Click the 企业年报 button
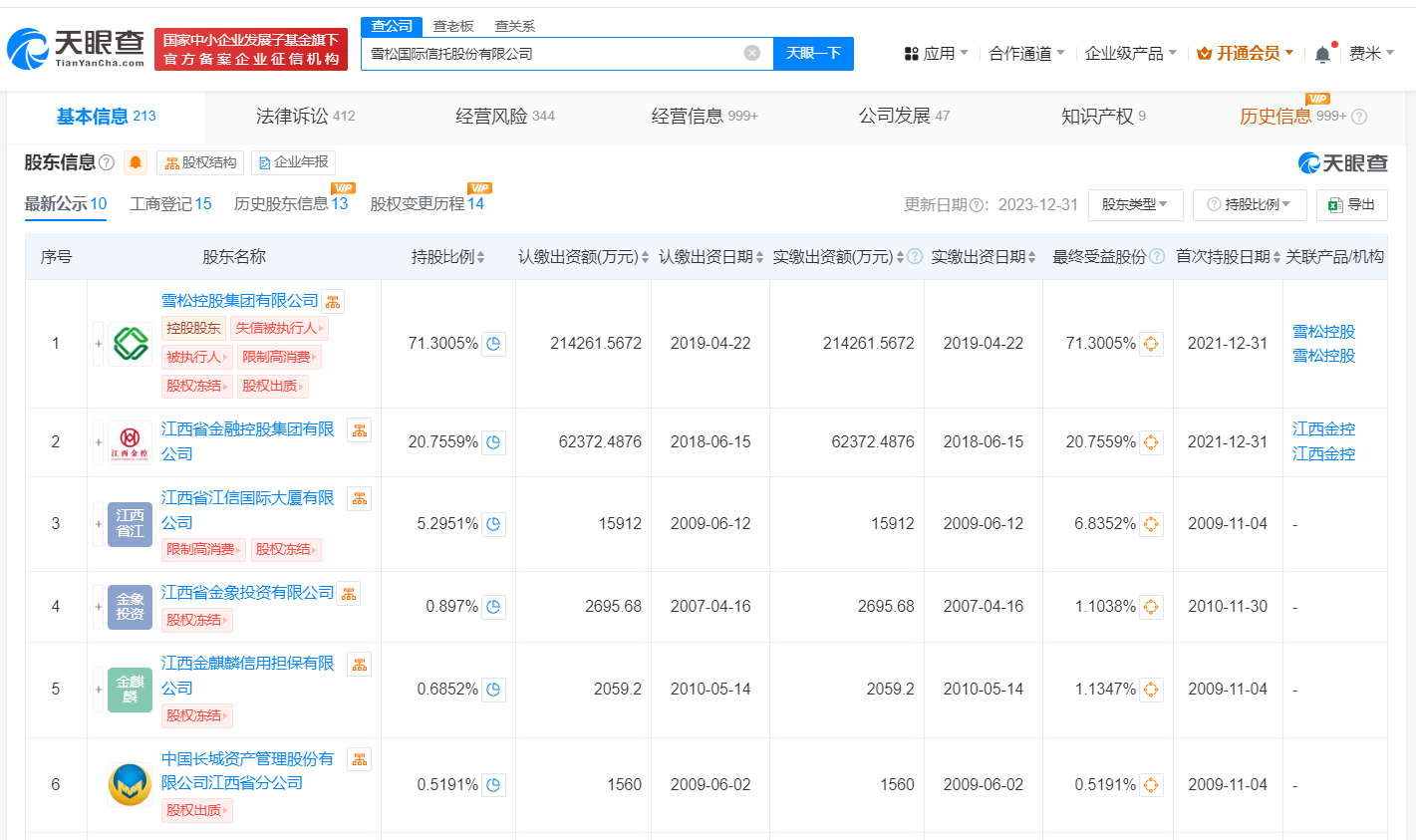Screen dimensions: 1416x840 pyautogui.click(x=293, y=162)
